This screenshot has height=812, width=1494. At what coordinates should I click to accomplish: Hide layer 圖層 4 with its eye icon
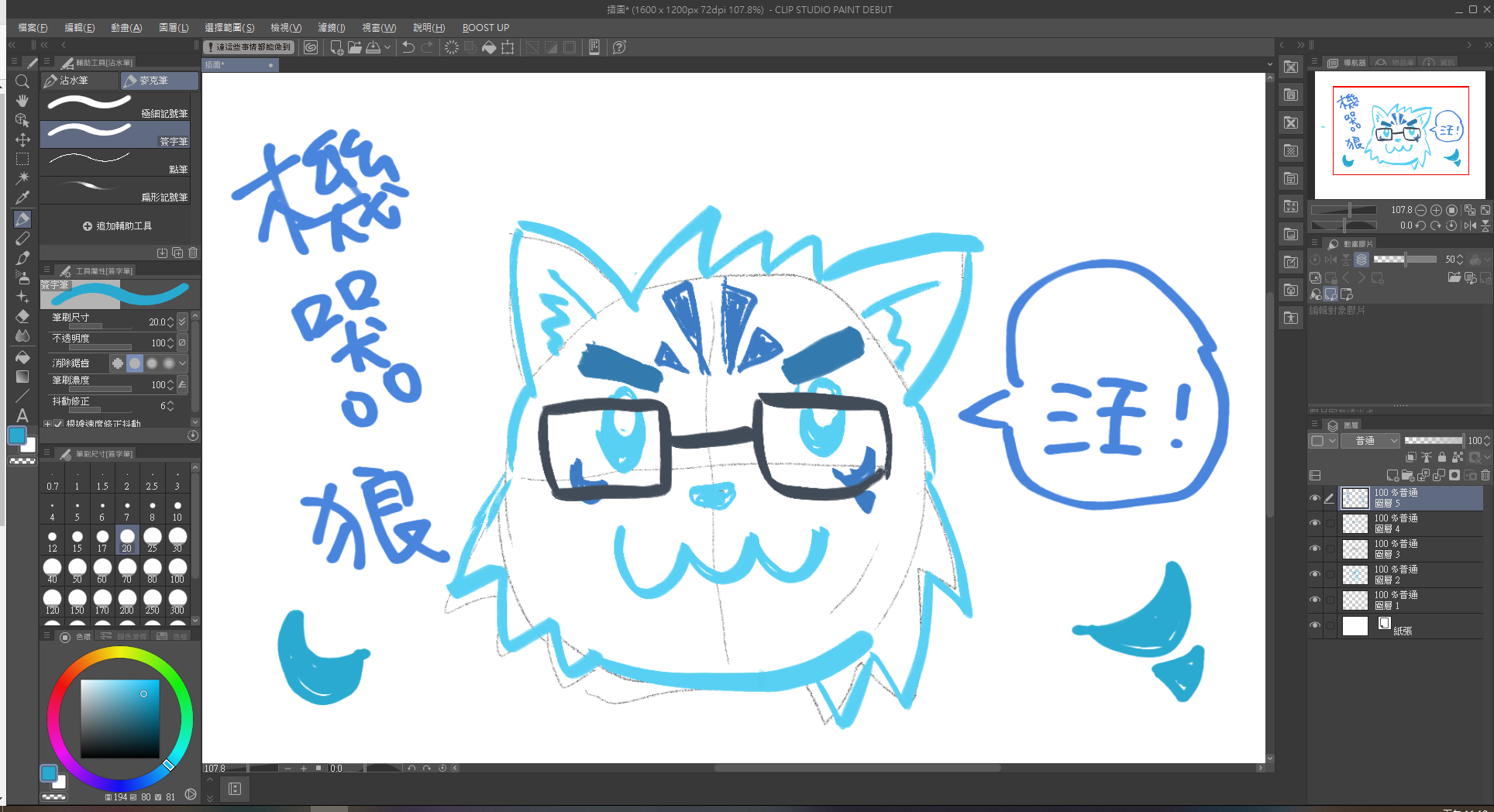[x=1315, y=524]
